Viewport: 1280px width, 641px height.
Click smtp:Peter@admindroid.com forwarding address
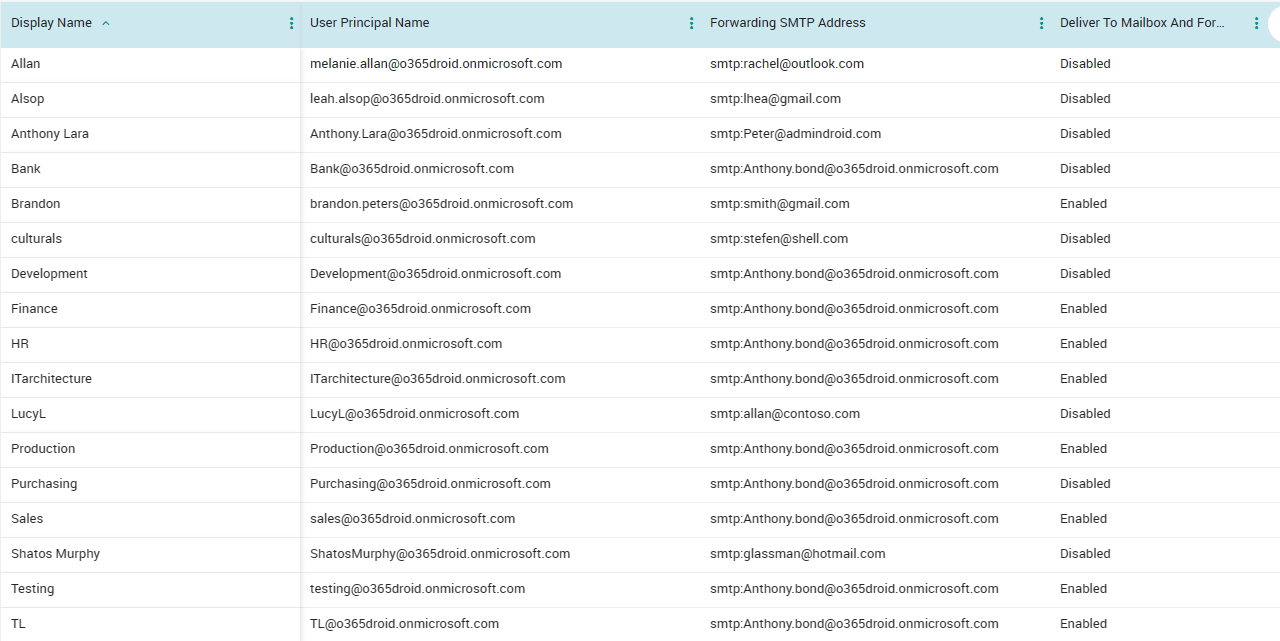pos(796,133)
